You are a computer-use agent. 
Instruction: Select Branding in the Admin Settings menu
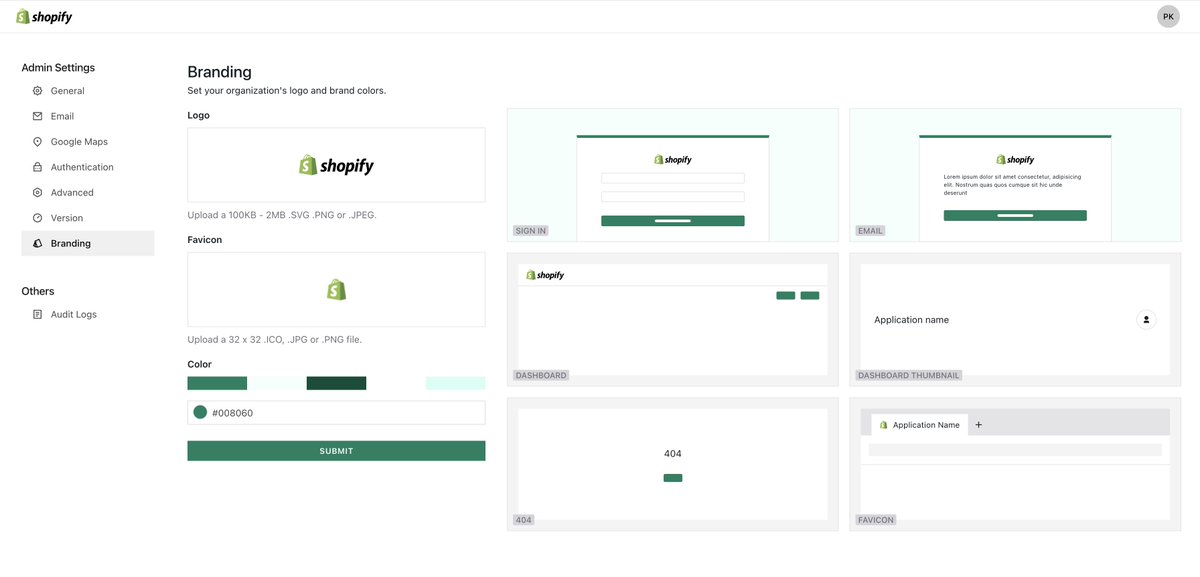[x=72, y=242]
